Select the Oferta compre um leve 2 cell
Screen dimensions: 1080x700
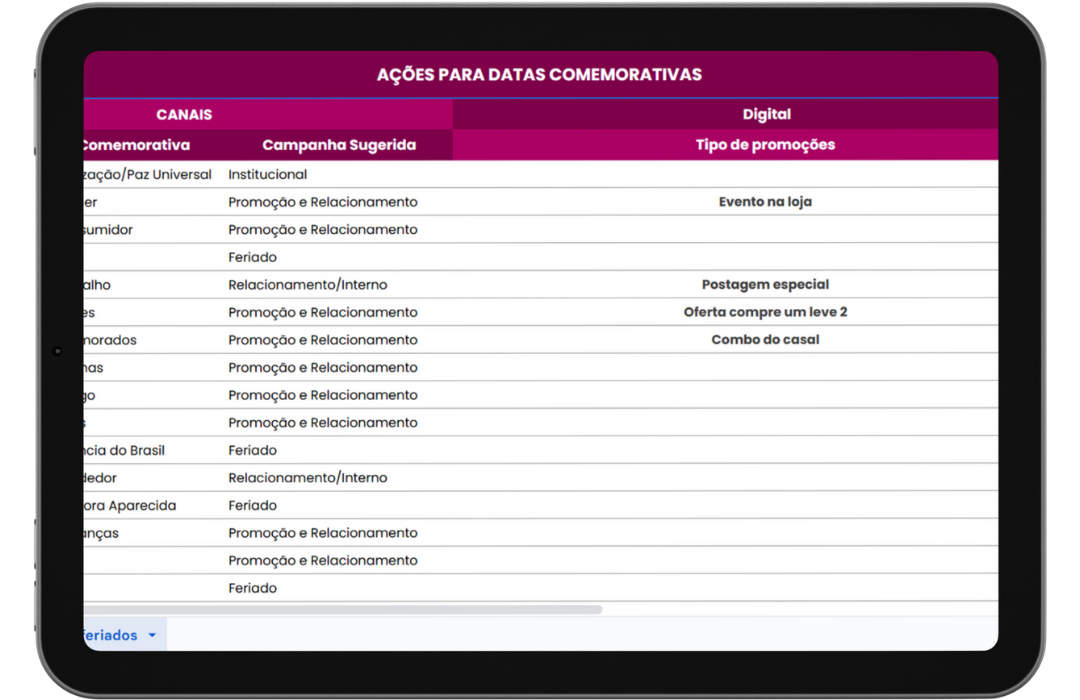pyautogui.click(x=765, y=312)
